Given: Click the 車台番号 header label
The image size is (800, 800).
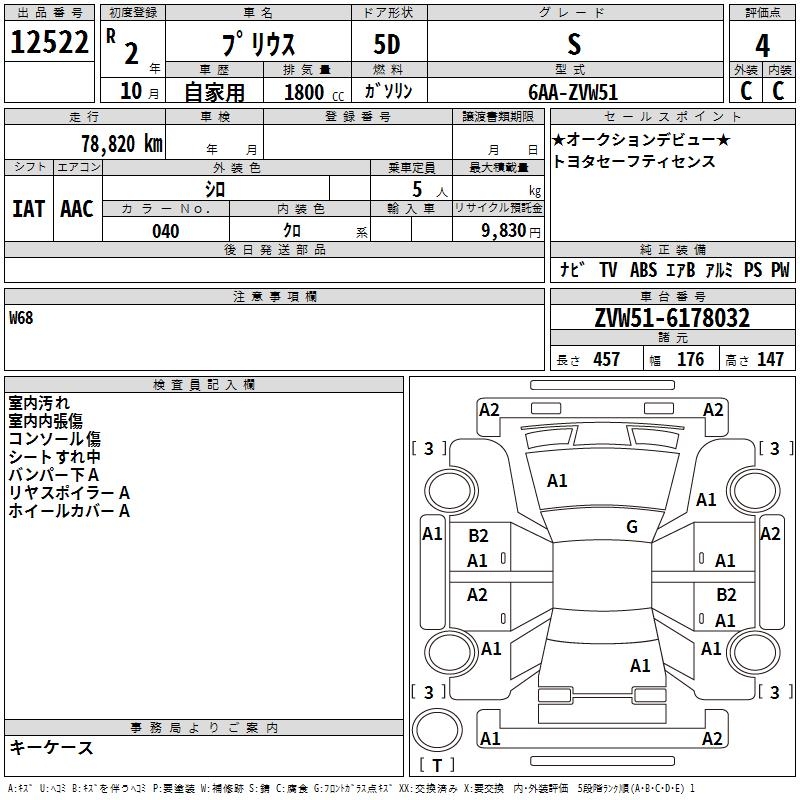Looking at the screenshot, I should 672,296.
